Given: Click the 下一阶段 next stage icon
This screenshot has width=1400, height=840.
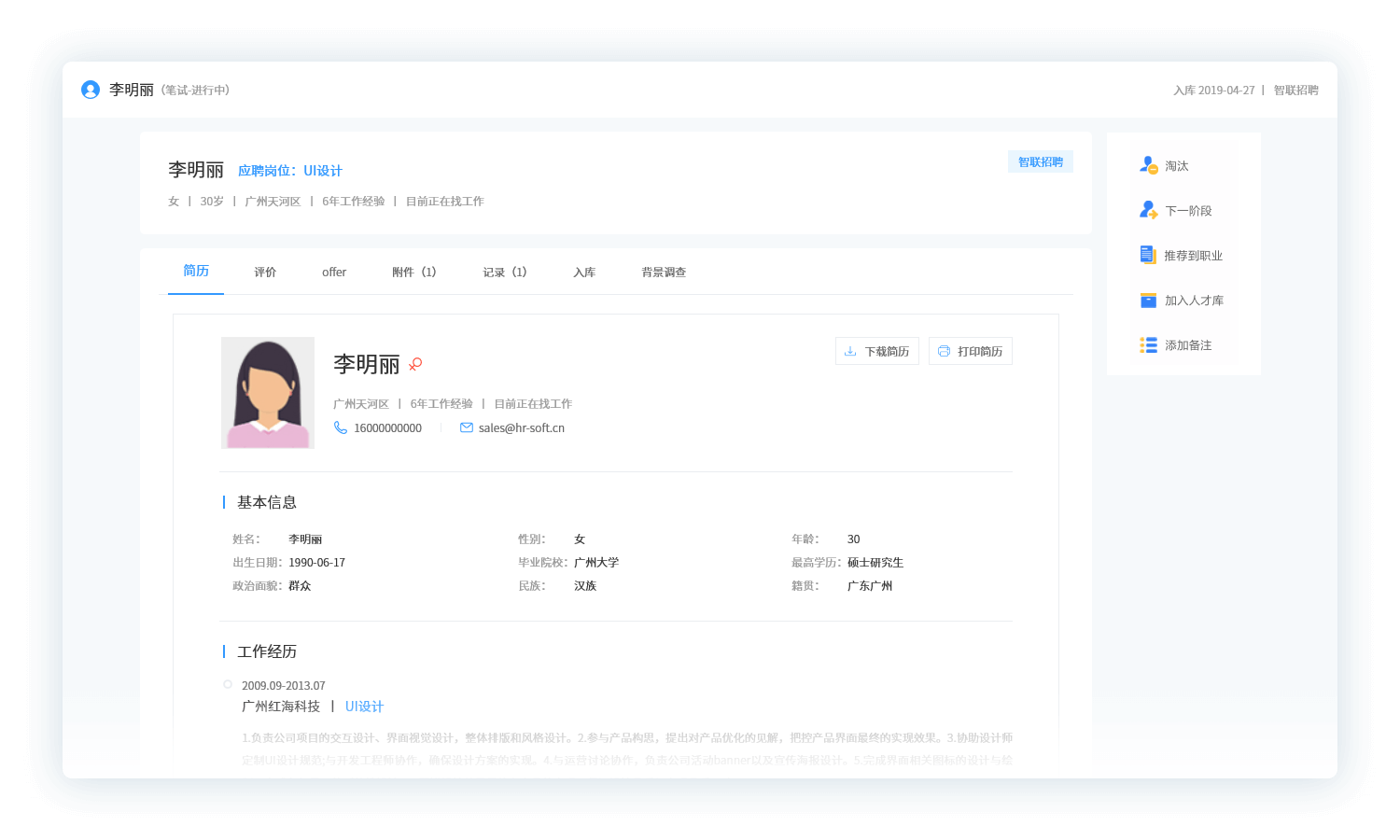Looking at the screenshot, I should (1148, 210).
